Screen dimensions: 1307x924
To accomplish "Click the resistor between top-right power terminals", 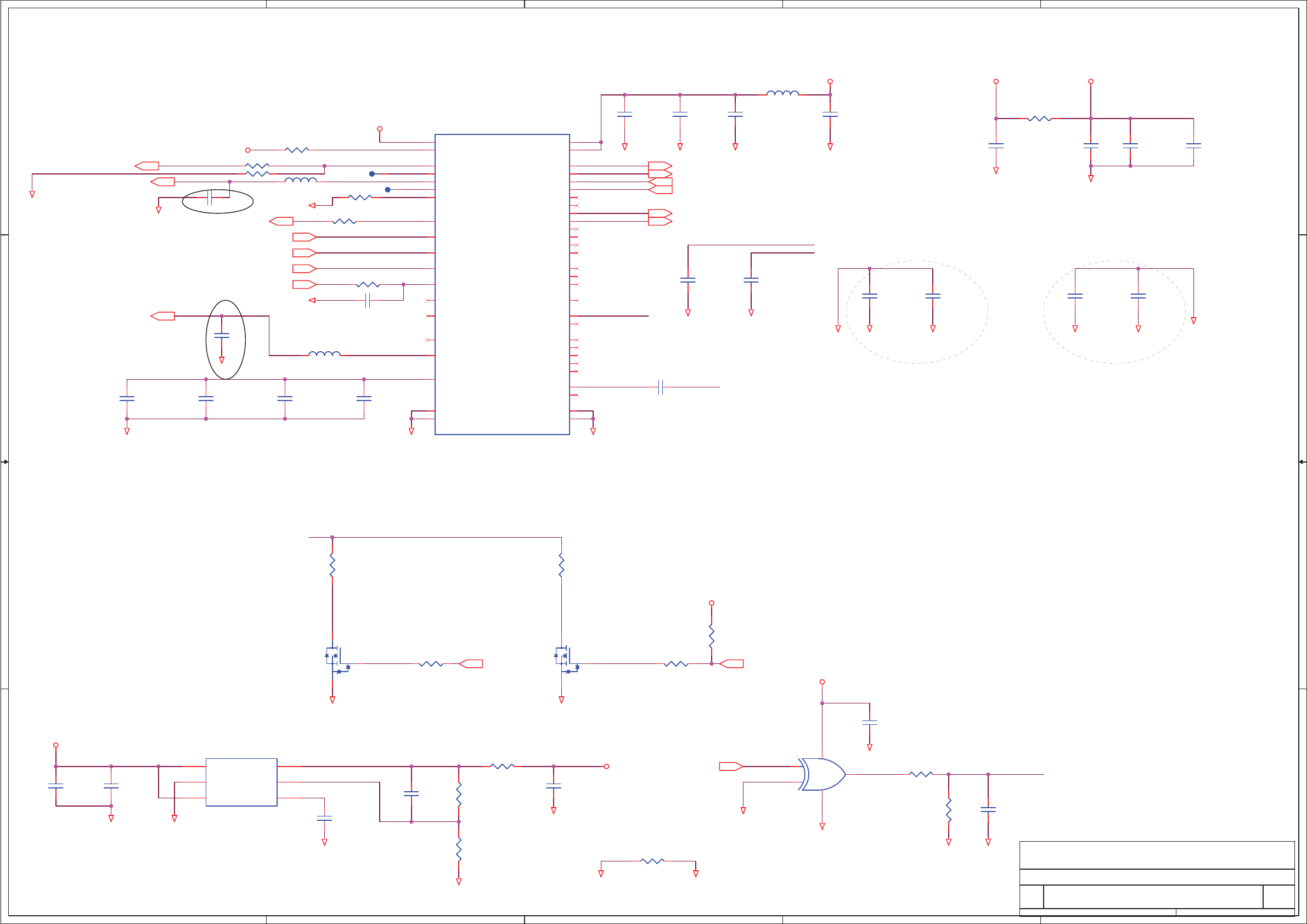I will [x=1039, y=119].
